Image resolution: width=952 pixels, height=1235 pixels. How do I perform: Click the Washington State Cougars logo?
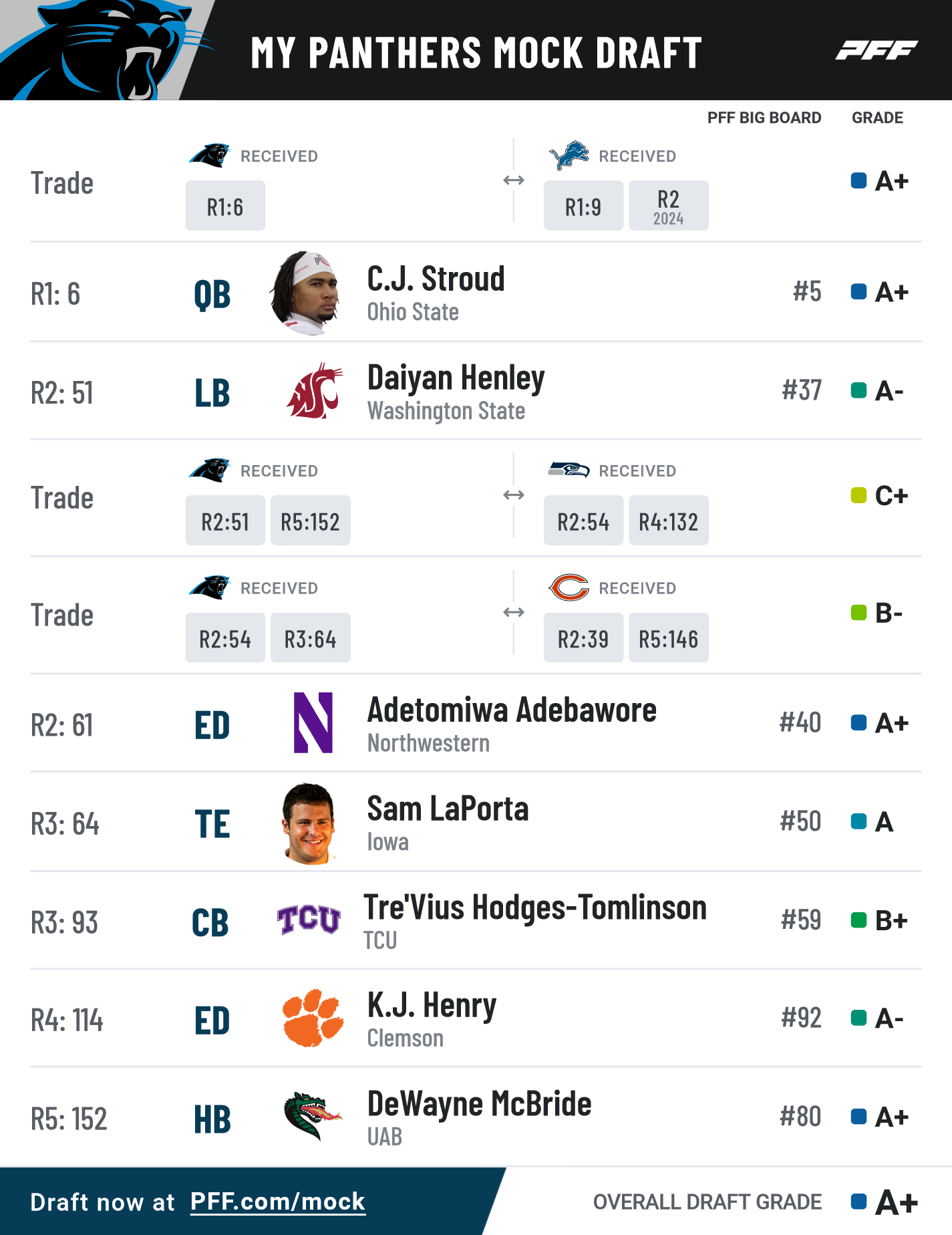click(313, 391)
